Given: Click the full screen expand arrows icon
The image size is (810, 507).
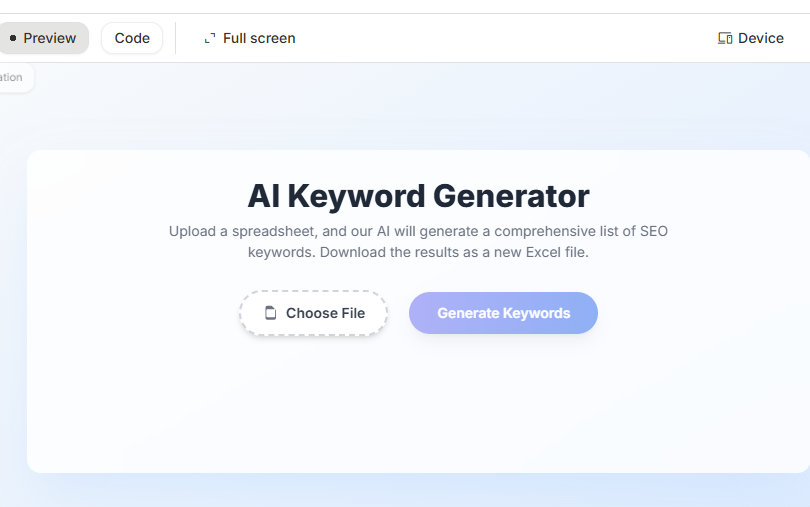Looking at the screenshot, I should [x=210, y=38].
